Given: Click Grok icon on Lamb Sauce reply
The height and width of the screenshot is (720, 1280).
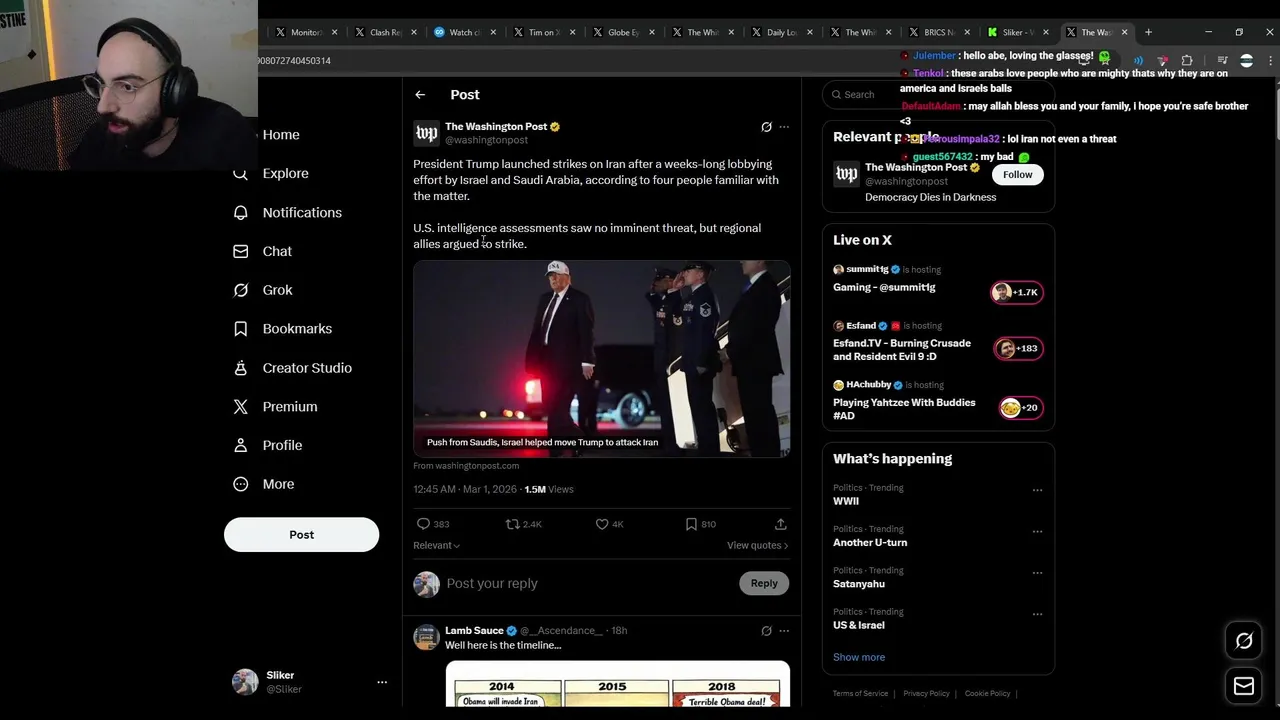Looking at the screenshot, I should pos(766,631).
